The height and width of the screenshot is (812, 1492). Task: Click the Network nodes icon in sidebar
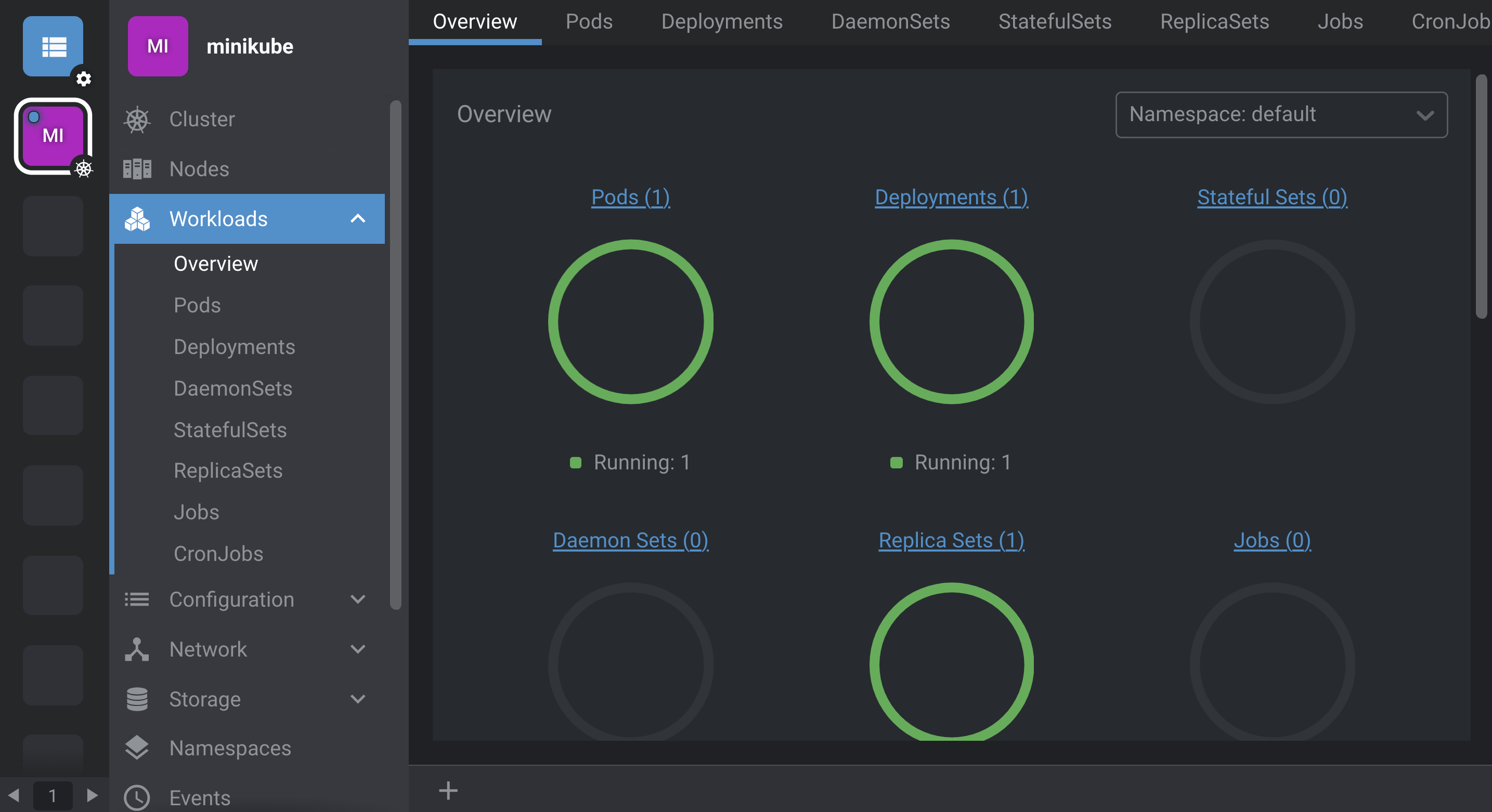137,649
